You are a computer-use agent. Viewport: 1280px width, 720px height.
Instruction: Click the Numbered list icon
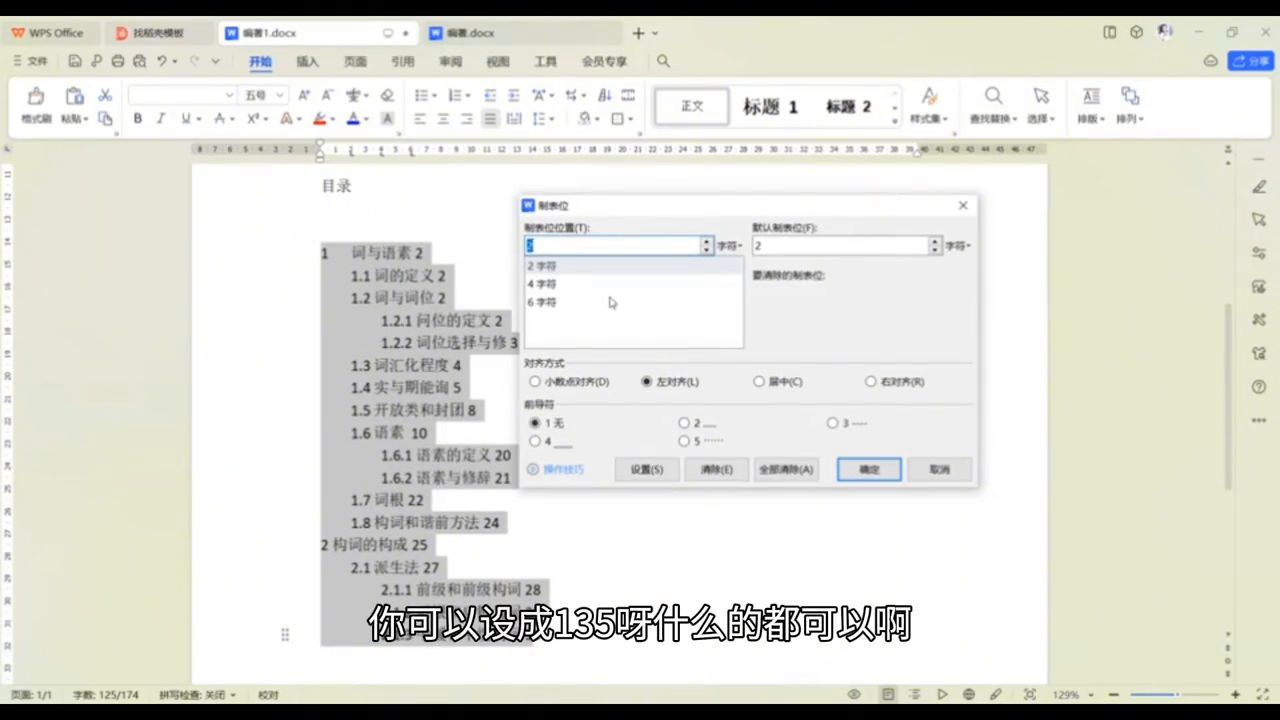pos(454,96)
